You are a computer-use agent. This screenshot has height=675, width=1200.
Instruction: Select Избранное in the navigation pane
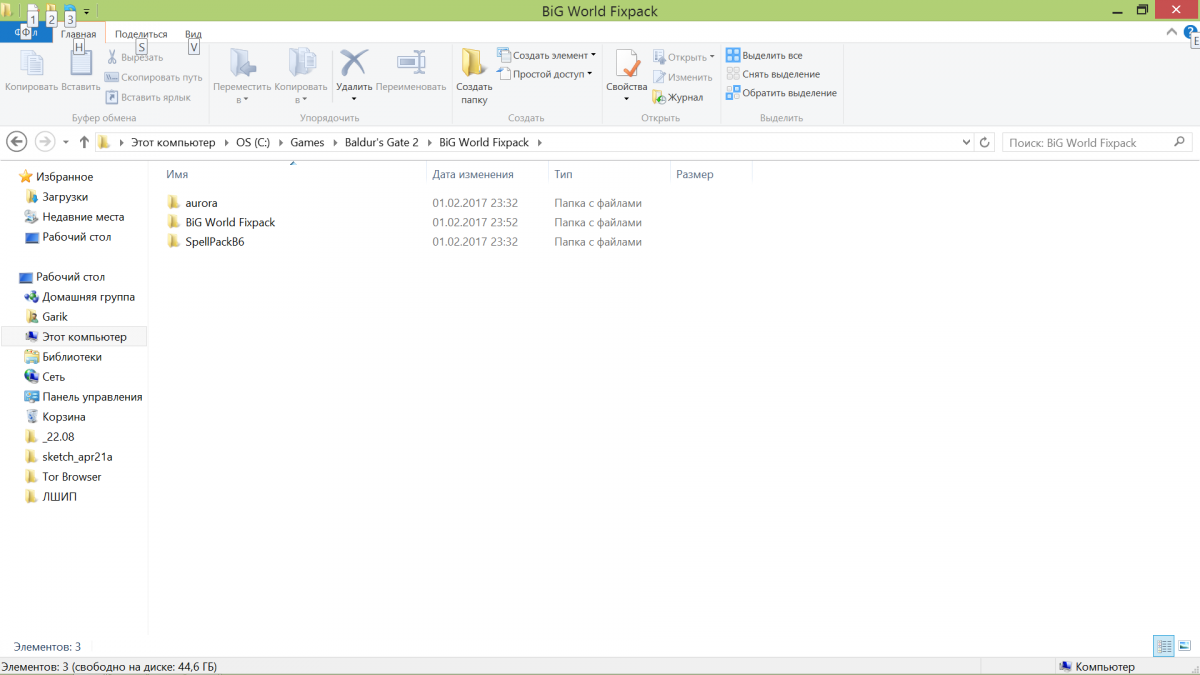coord(64,177)
